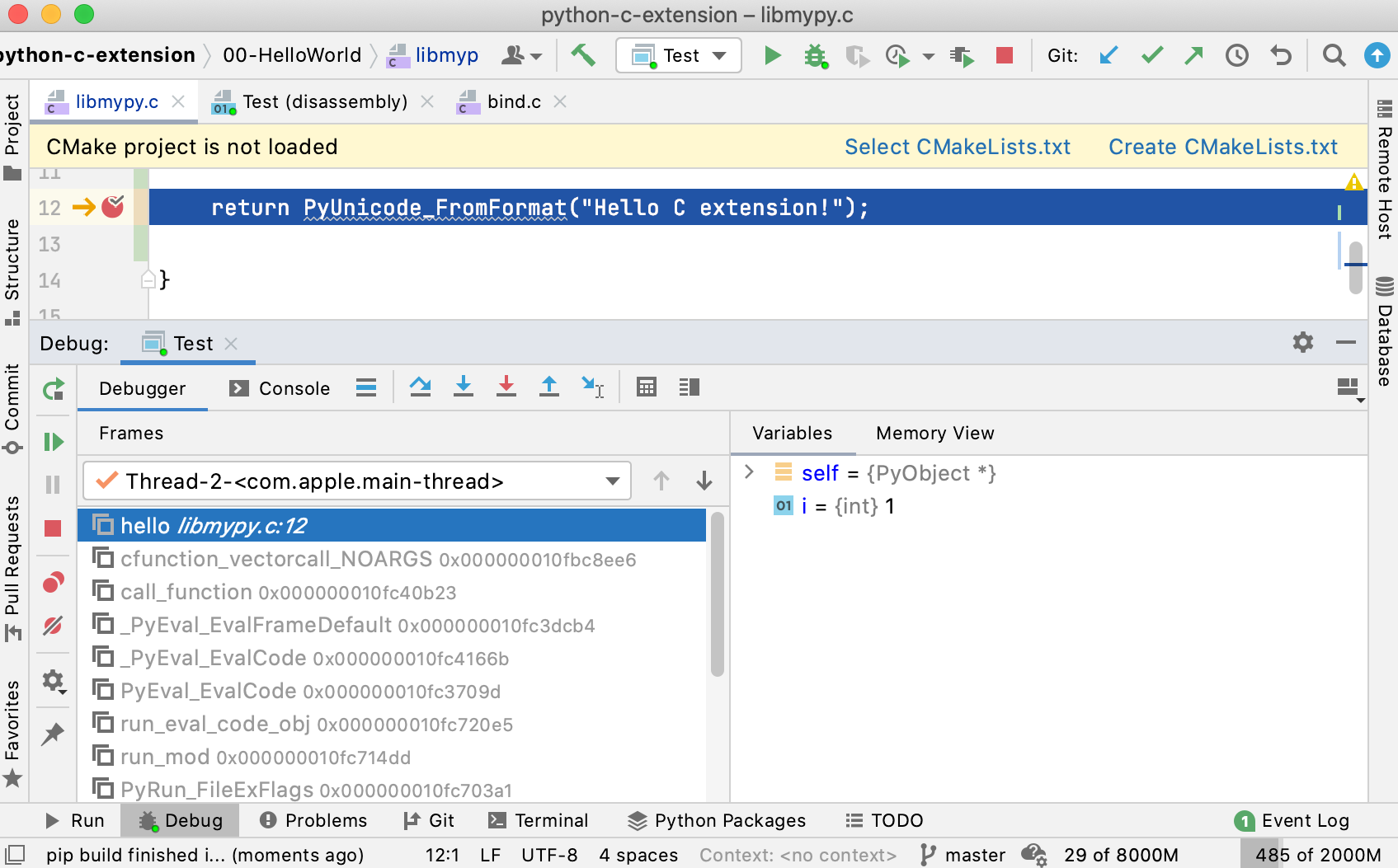Mute all breakpoints in the debugger sidebar
The image size is (1398, 868).
click(x=53, y=626)
